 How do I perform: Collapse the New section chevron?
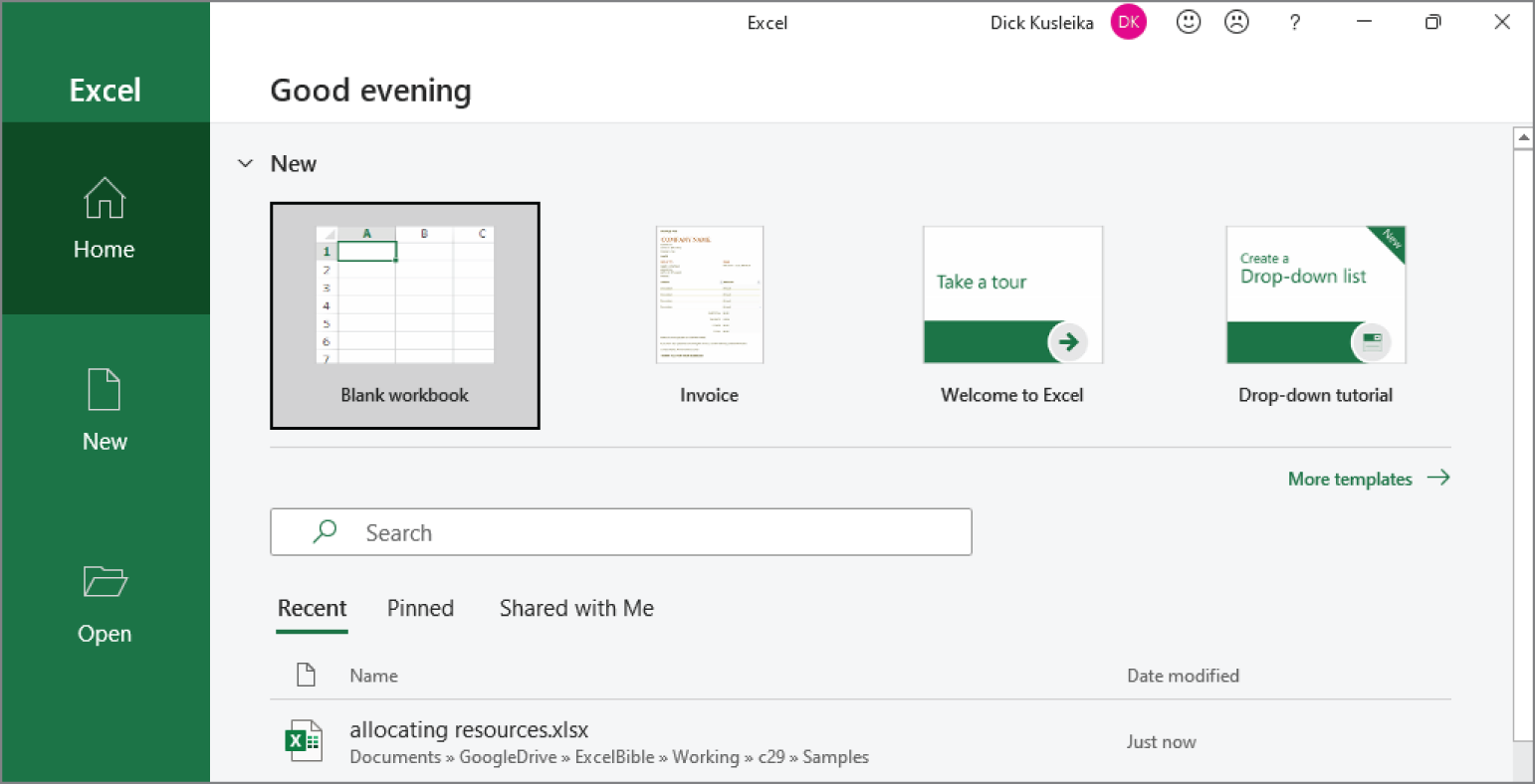pyautogui.click(x=246, y=163)
